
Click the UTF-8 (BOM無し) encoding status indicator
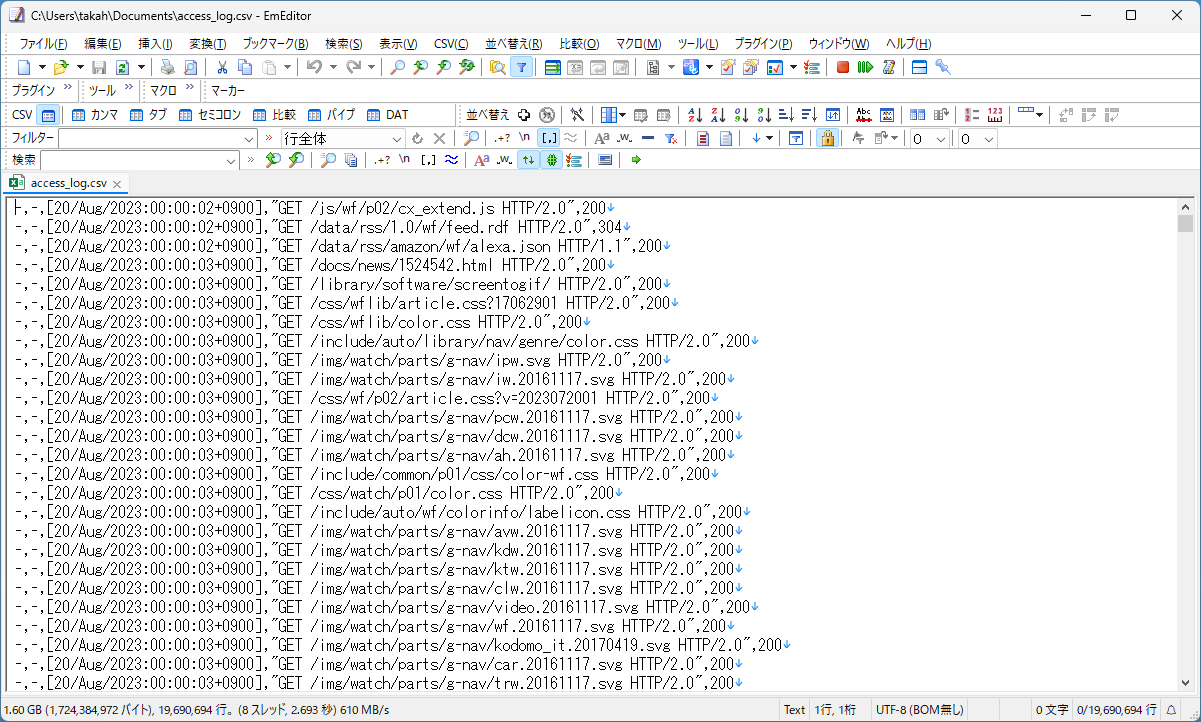pyautogui.click(x=918, y=709)
